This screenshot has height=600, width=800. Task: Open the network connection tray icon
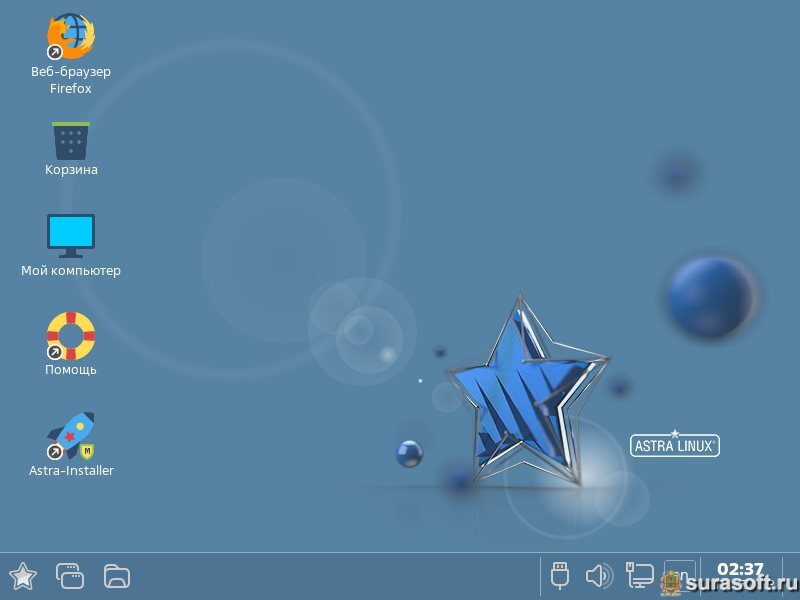640,576
